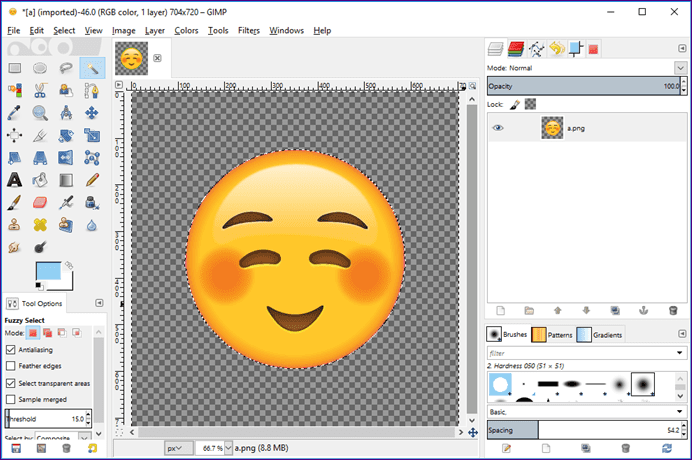Toggle Lock pixels paintbrush icon
Screen dimensions: 692x460
[515, 105]
